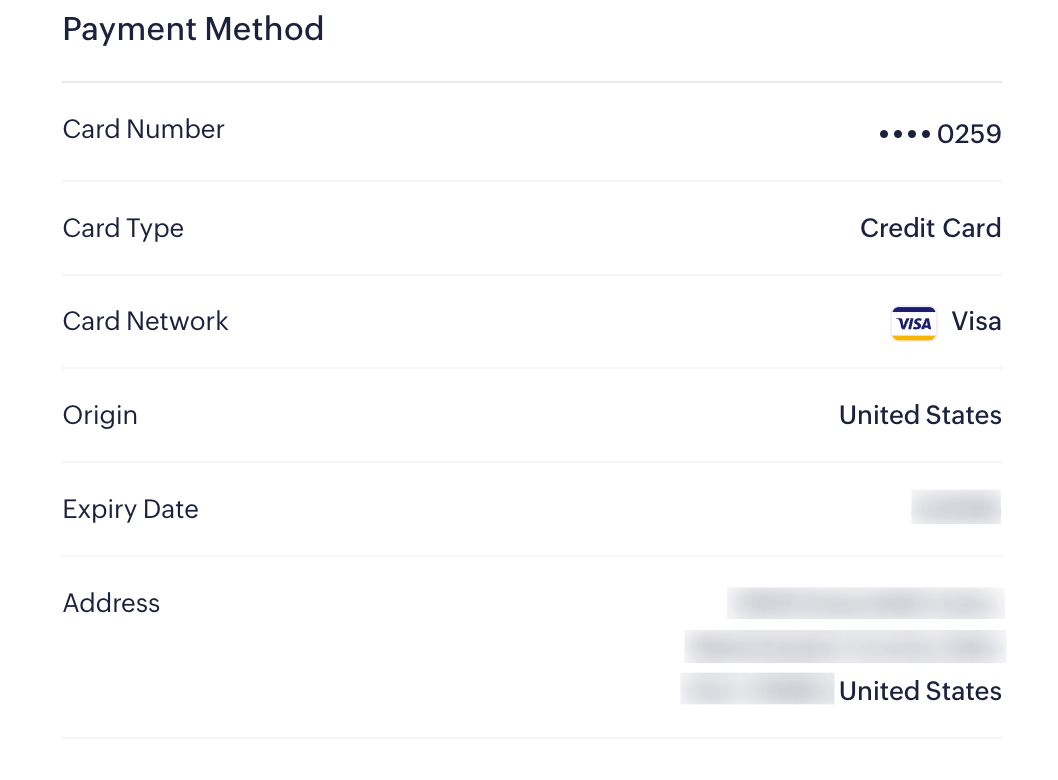Select the "Card Number" field label
The height and width of the screenshot is (780, 1058).
(x=143, y=129)
